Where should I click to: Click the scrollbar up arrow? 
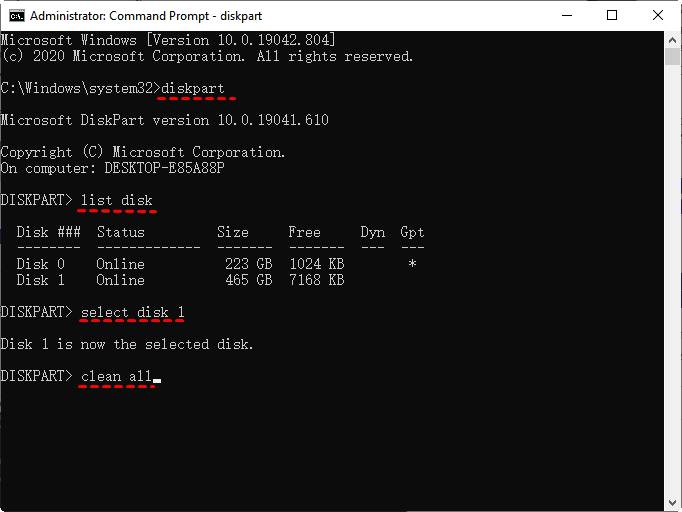(x=673, y=39)
